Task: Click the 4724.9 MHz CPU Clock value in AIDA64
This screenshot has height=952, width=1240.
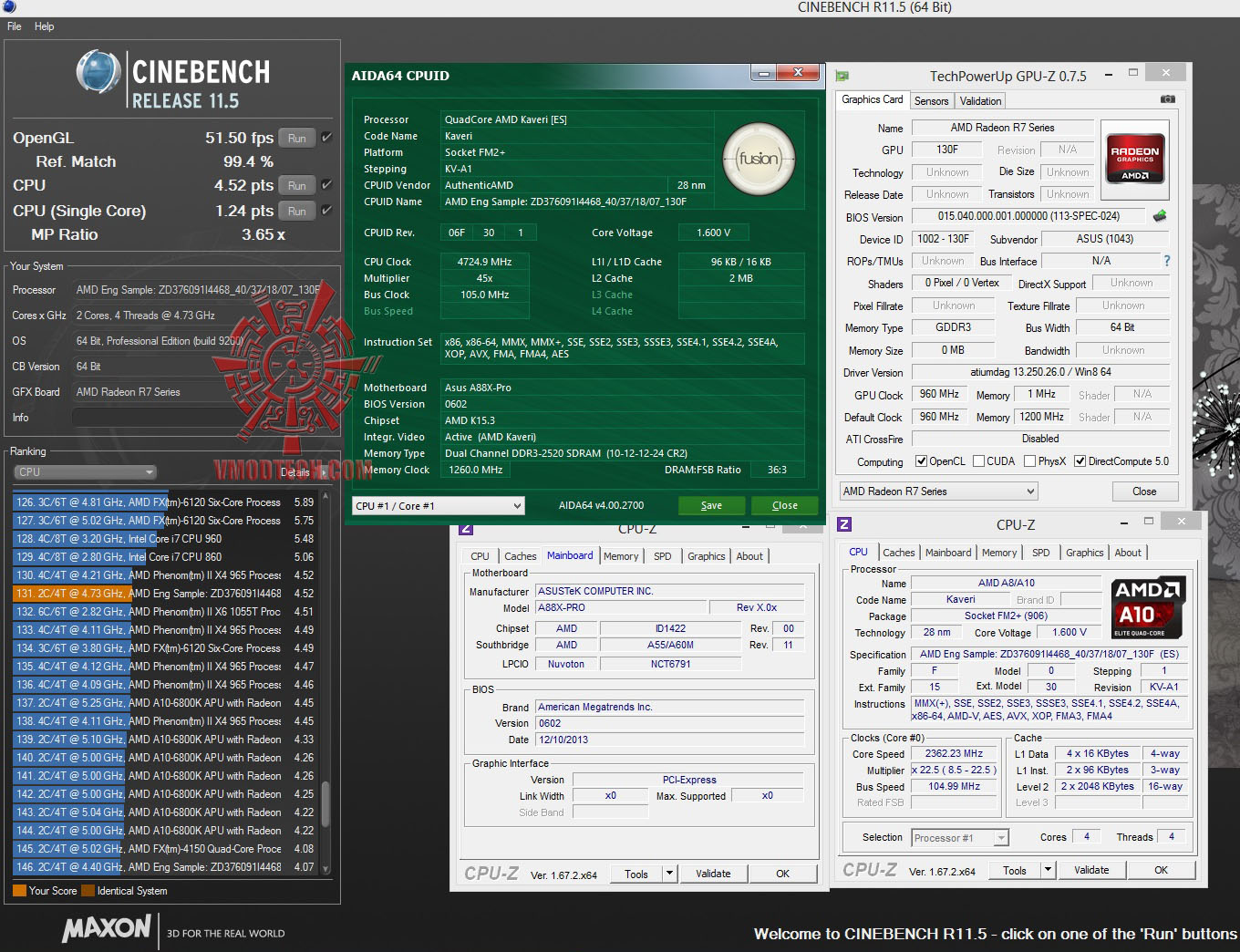Action: tap(484, 262)
